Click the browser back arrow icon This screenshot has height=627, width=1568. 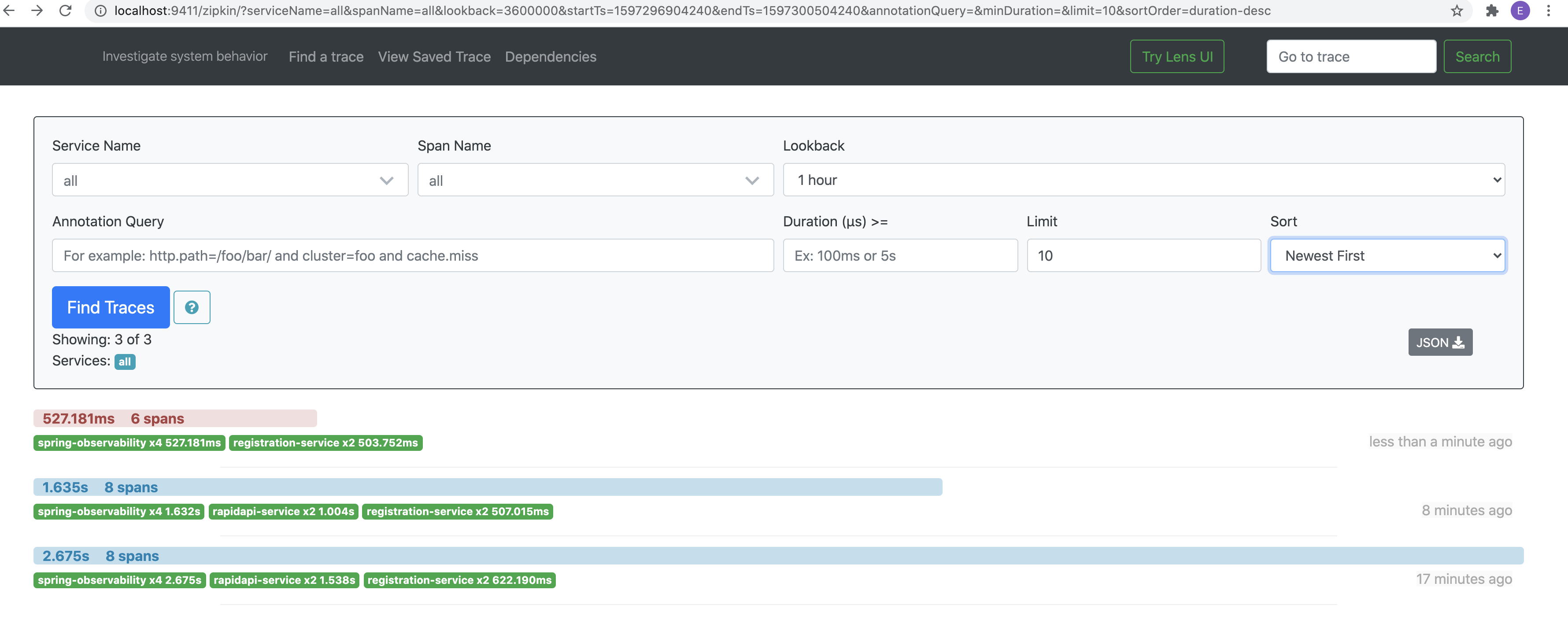click(x=9, y=11)
